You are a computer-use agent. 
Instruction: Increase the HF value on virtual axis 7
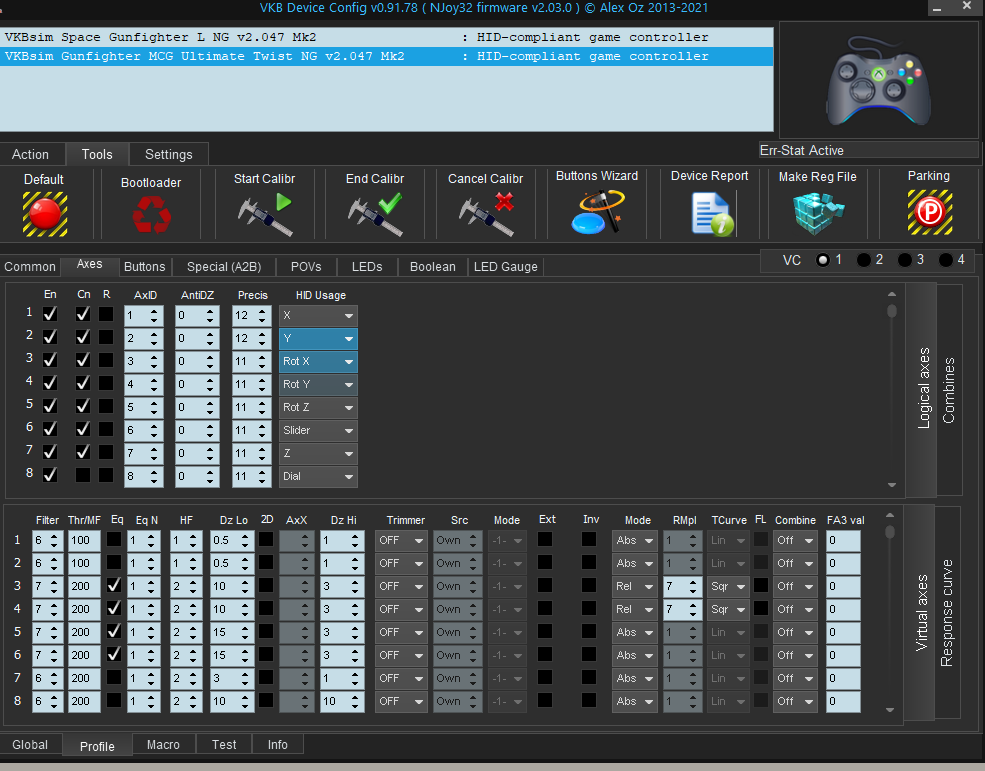click(193, 674)
